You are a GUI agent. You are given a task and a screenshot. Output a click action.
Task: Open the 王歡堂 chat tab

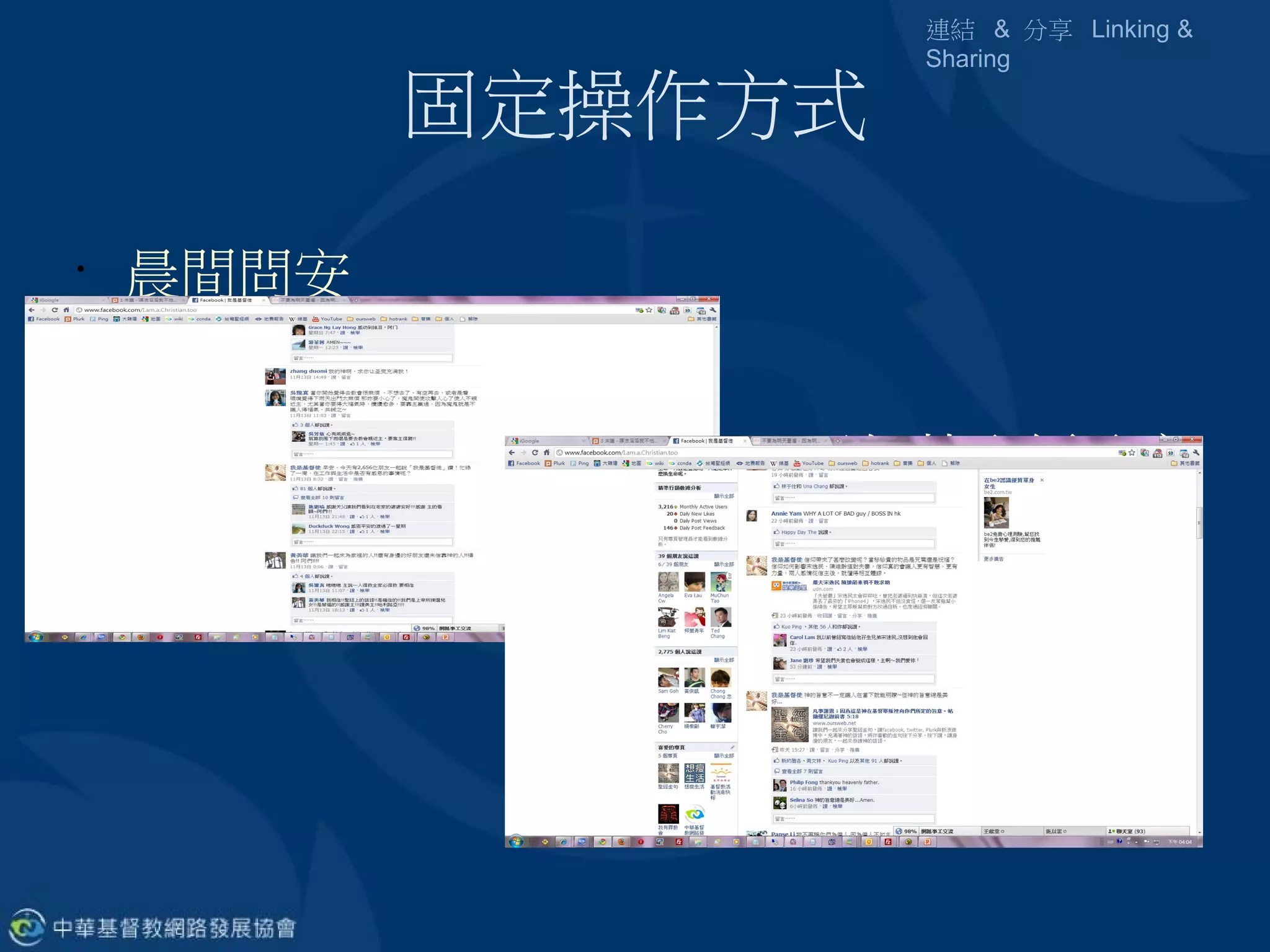tap(1011, 831)
